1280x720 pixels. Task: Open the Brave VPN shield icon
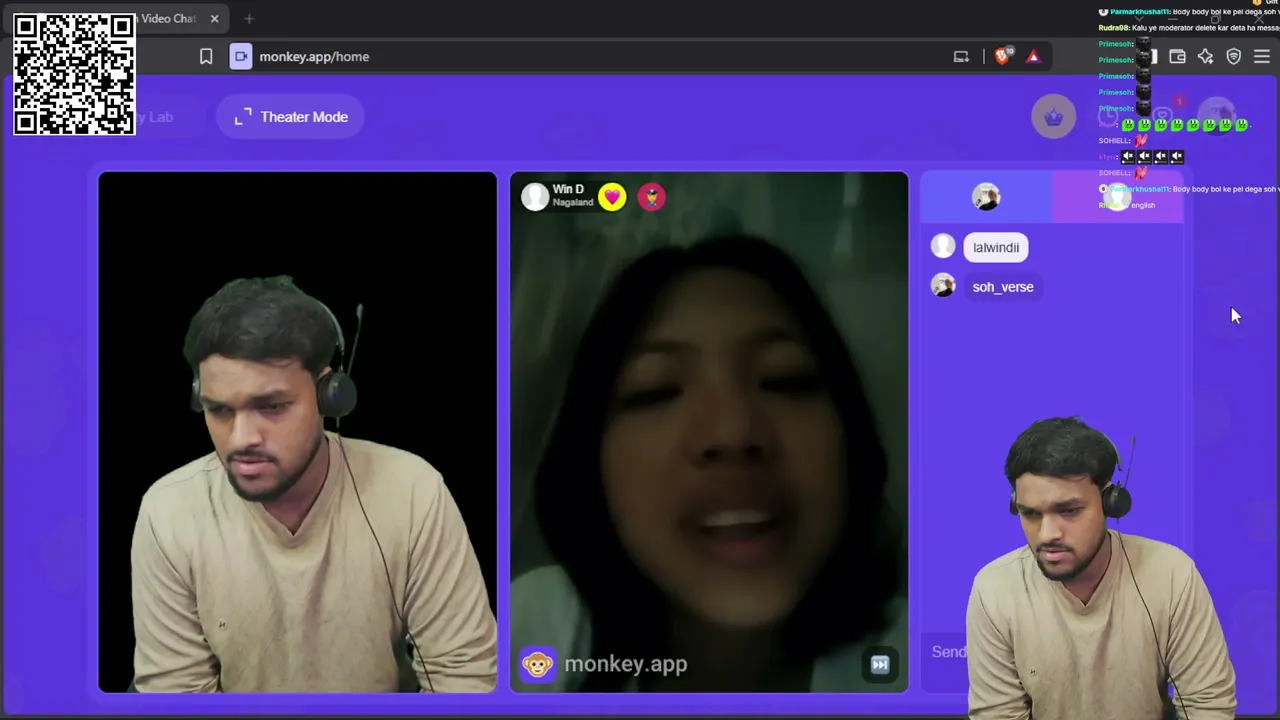[1233, 57]
